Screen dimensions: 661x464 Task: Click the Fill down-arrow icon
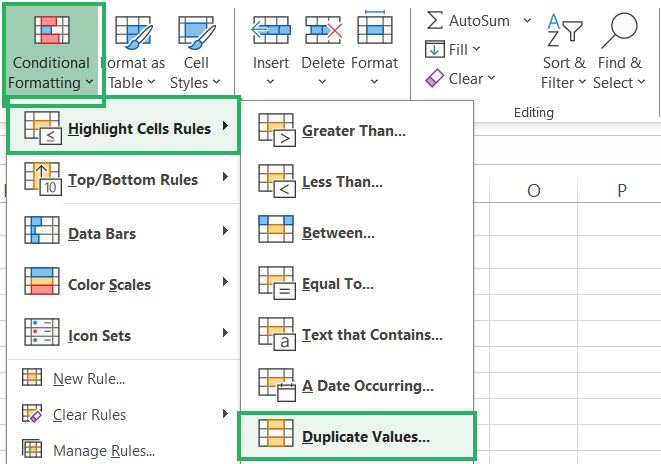(435, 49)
